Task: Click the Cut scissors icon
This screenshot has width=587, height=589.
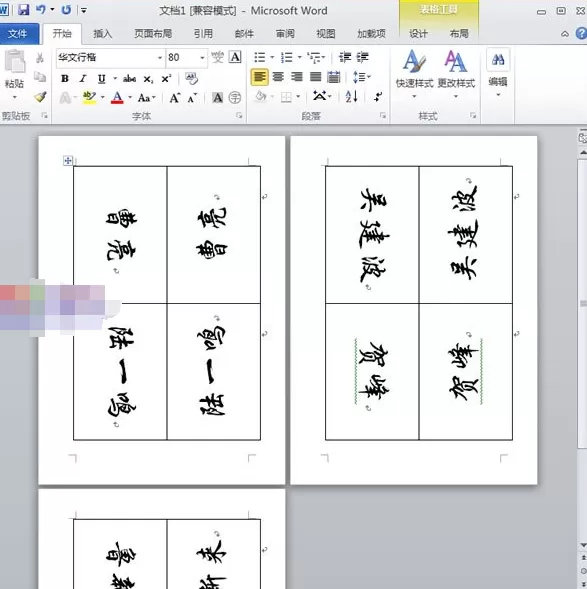Action: [40, 58]
